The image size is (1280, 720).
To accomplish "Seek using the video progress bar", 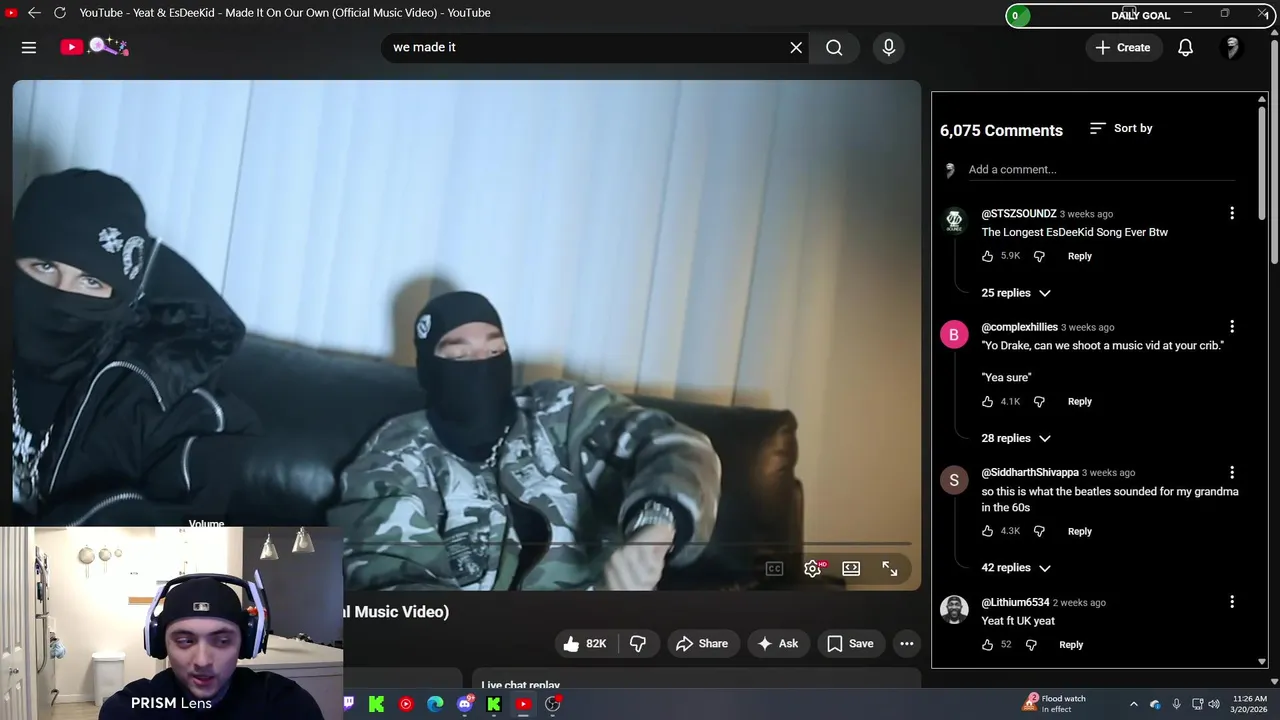I will tap(628, 544).
